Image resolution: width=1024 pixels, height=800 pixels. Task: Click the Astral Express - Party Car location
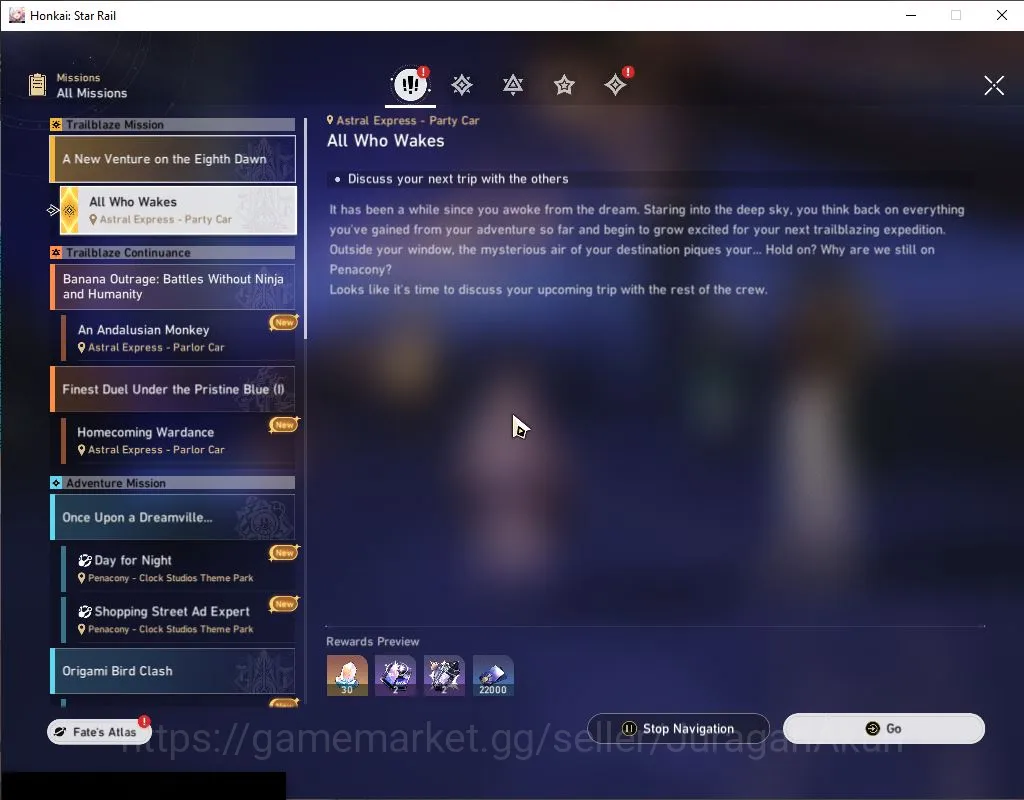(x=403, y=120)
